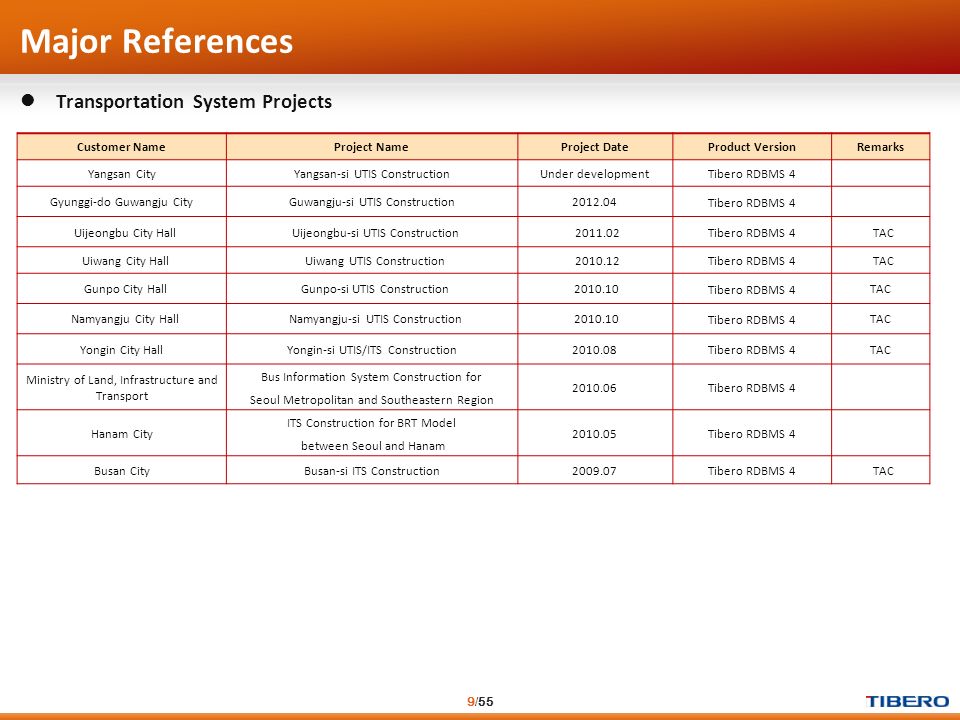The image size is (960, 720).
Task: Click 'Busan-si ITS Construction' cell
Action: click(372, 471)
